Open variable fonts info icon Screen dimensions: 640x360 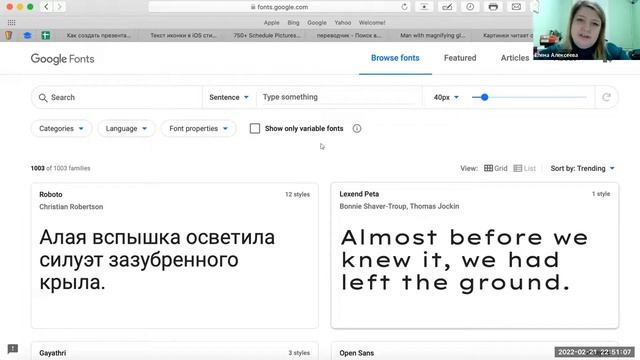click(x=357, y=129)
